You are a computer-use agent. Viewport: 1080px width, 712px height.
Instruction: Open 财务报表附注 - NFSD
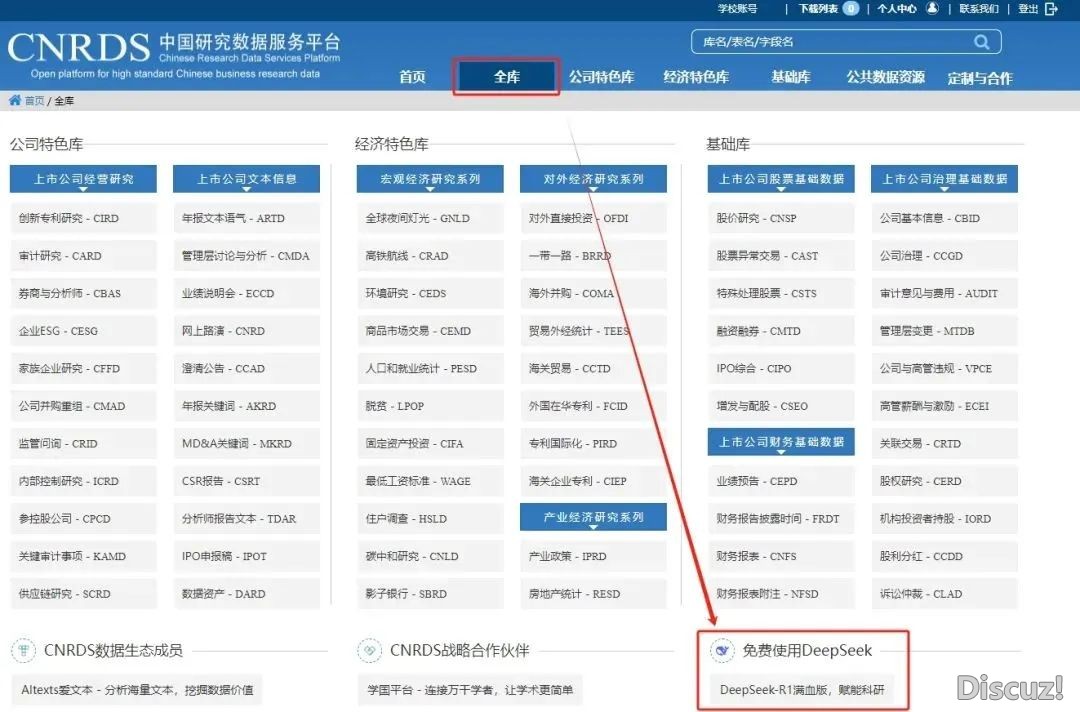pos(781,594)
